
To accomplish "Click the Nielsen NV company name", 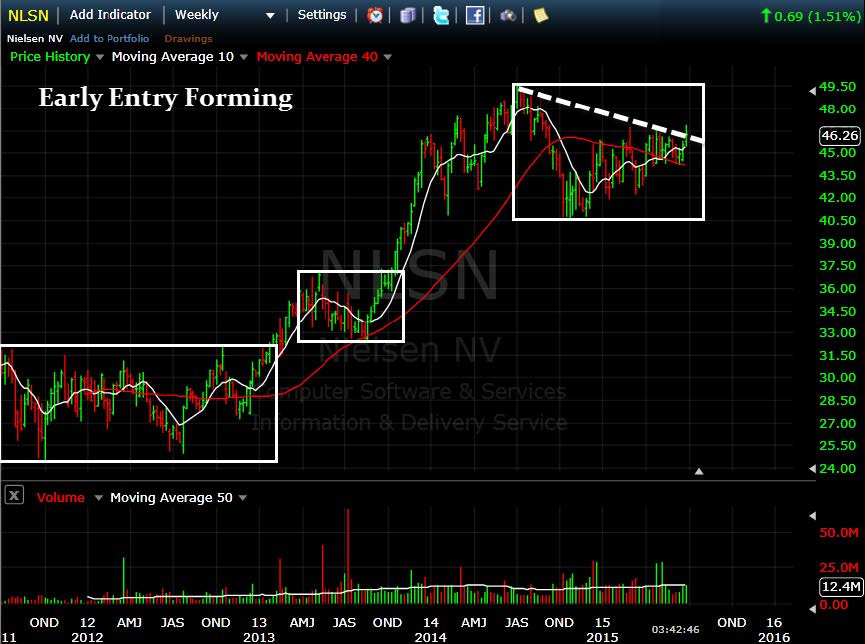I will [x=35, y=38].
